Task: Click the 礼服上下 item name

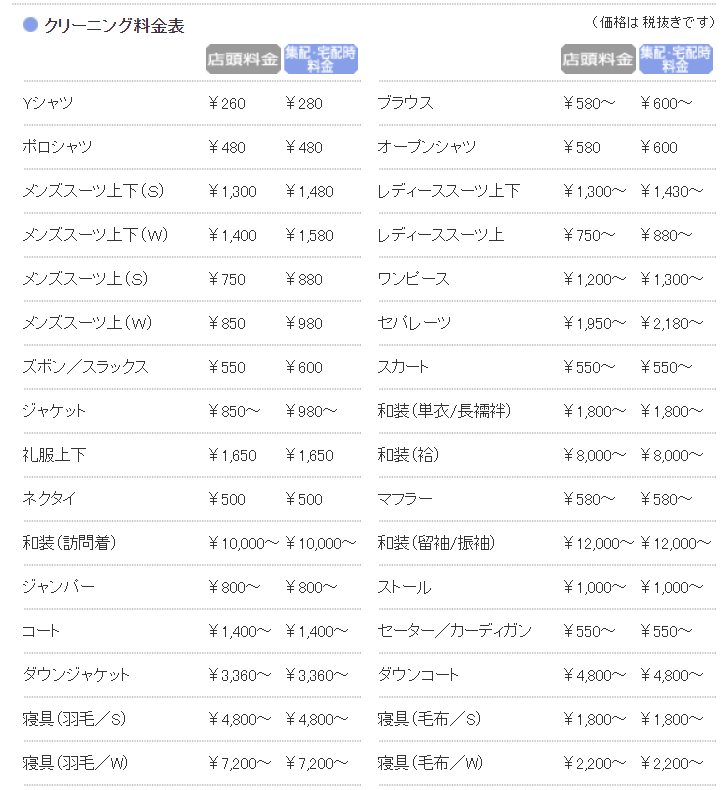Action: [x=54, y=455]
